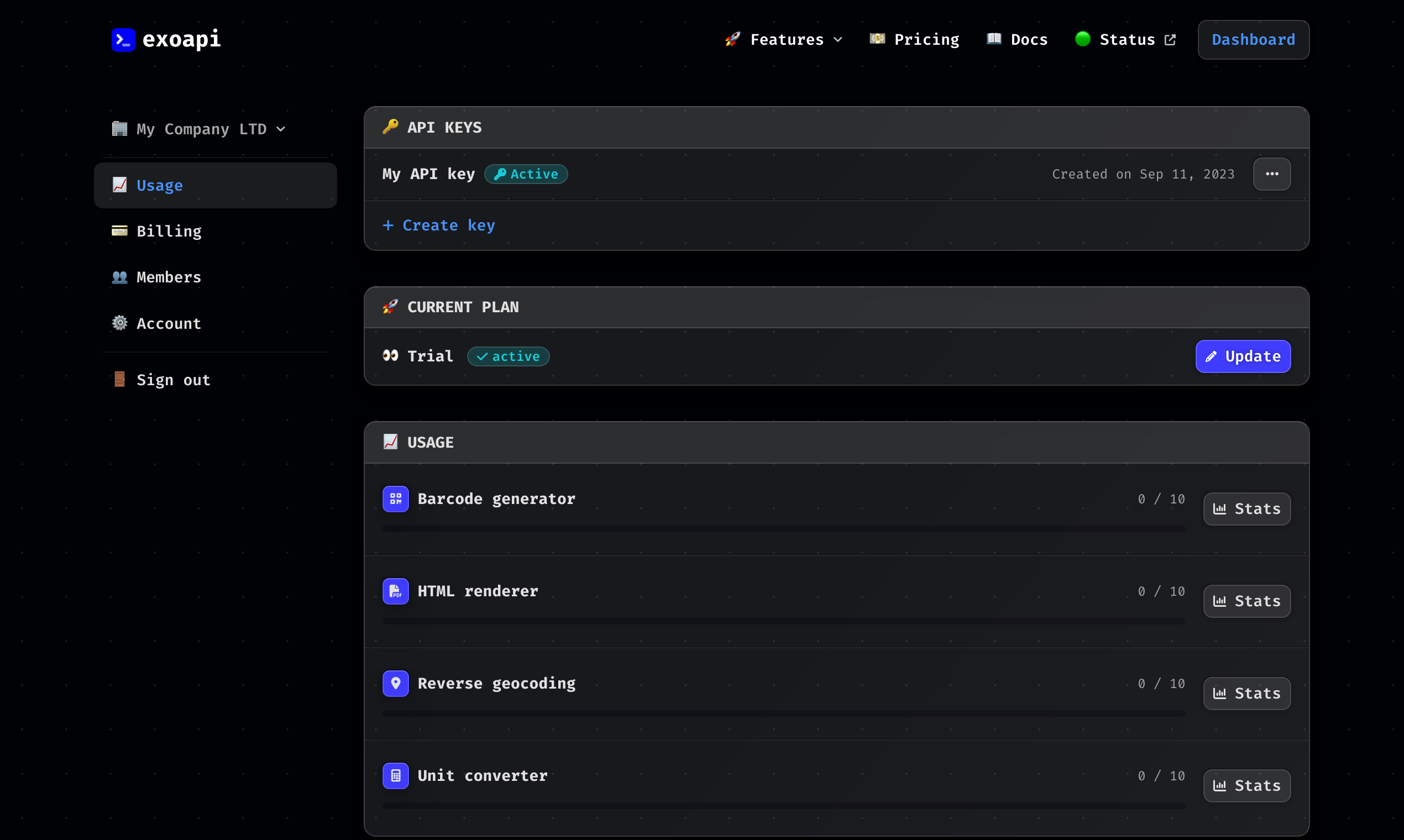Click the Status external link icon
Screen dimensions: 1404x840
pyautogui.click(x=1170, y=40)
